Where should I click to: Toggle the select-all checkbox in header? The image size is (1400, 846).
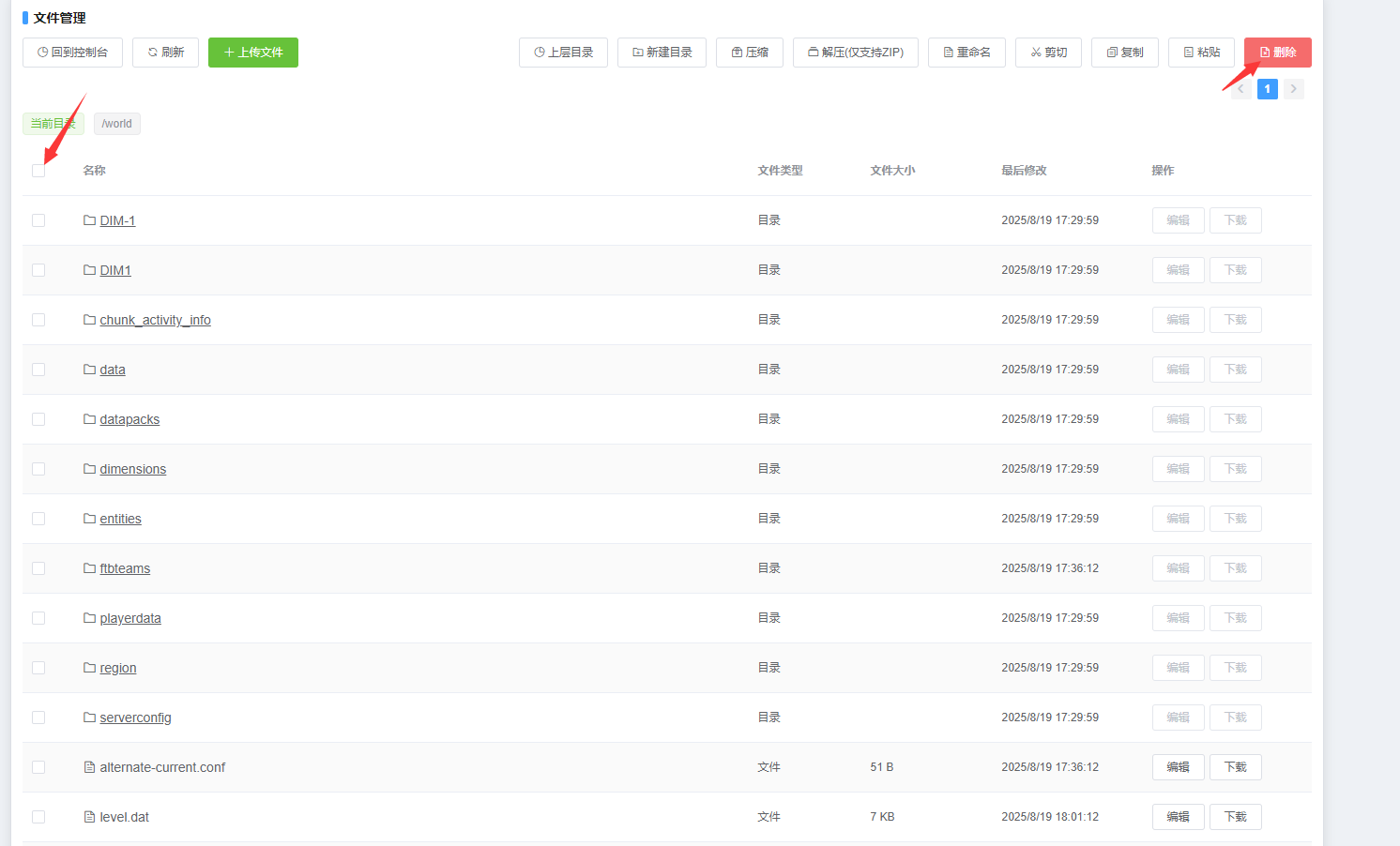pos(38,171)
